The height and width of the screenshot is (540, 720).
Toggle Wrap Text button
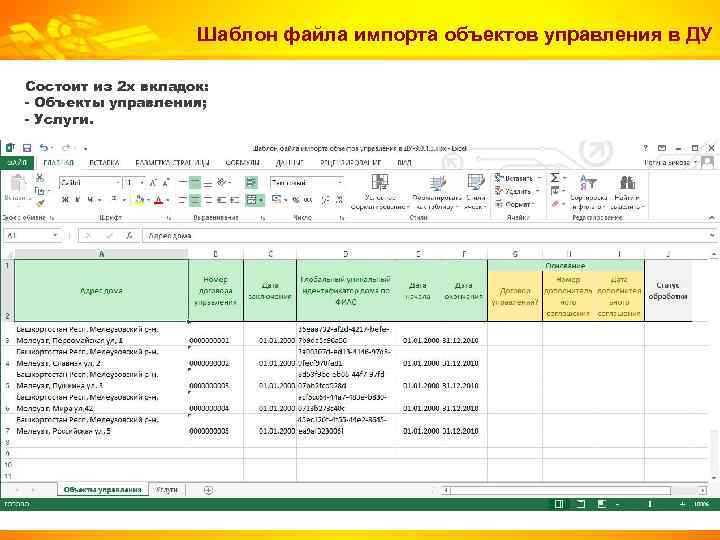tap(251, 183)
